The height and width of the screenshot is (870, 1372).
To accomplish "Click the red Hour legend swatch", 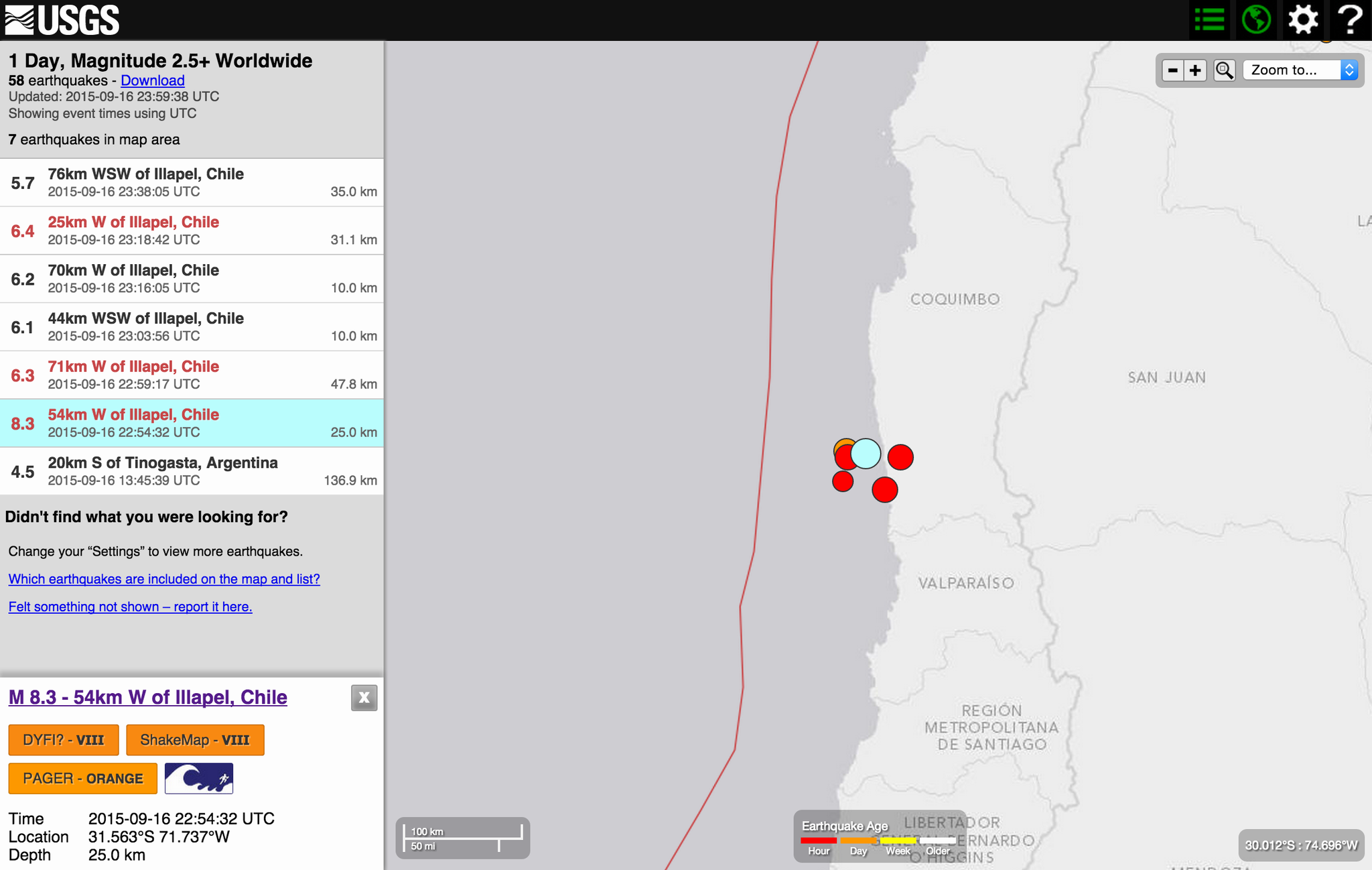I will click(819, 841).
